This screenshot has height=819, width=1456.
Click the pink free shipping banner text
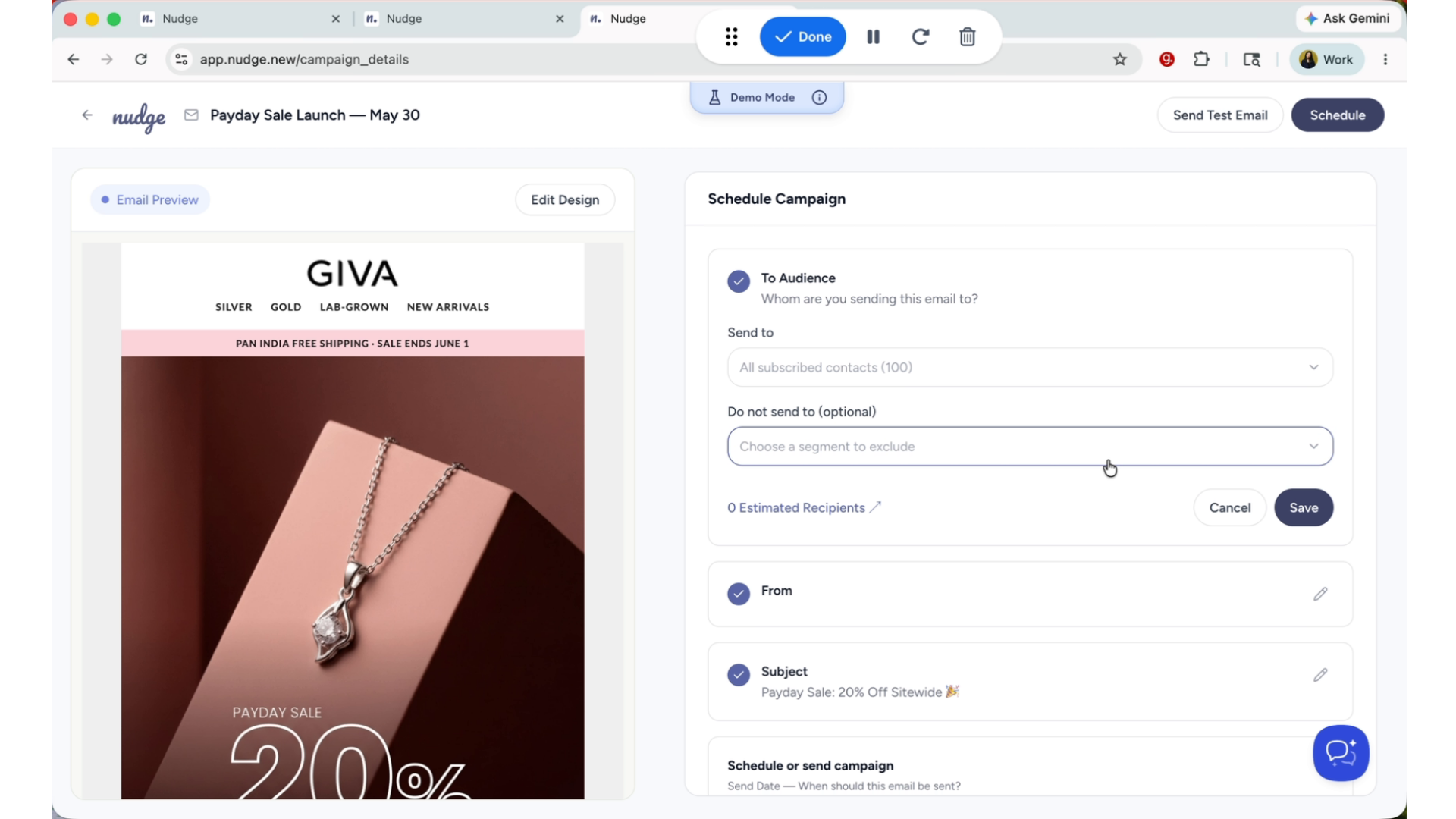353,344
